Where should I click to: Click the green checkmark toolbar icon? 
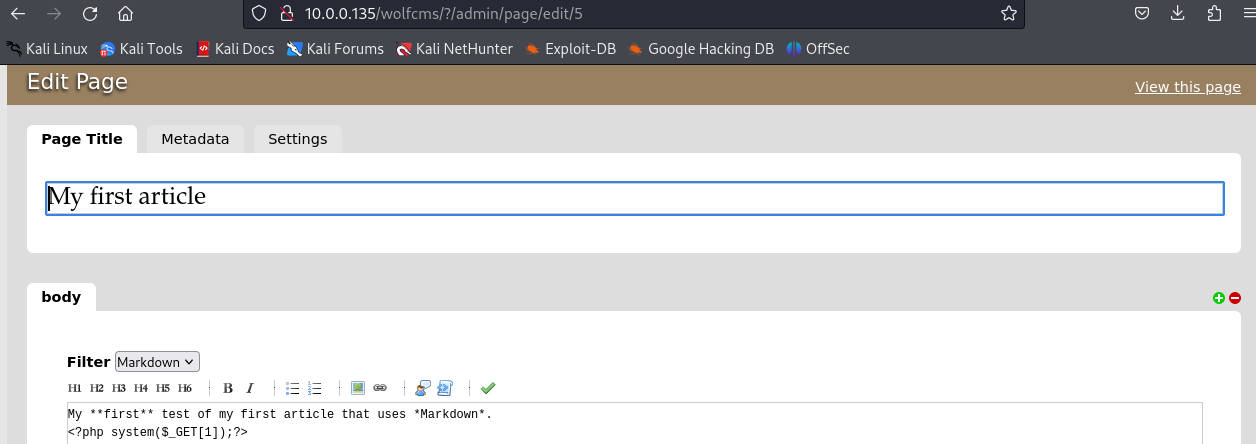488,388
